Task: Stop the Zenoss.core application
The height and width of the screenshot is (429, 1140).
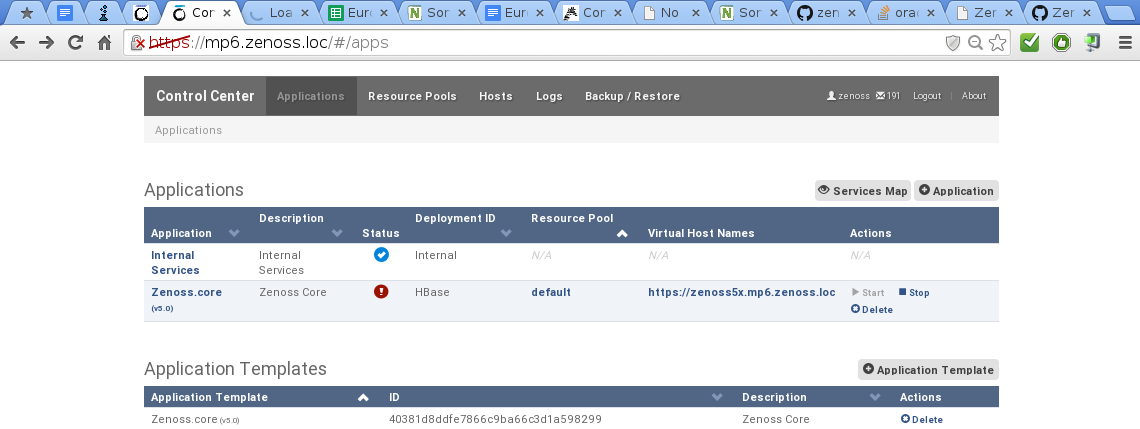Action: 914,292
